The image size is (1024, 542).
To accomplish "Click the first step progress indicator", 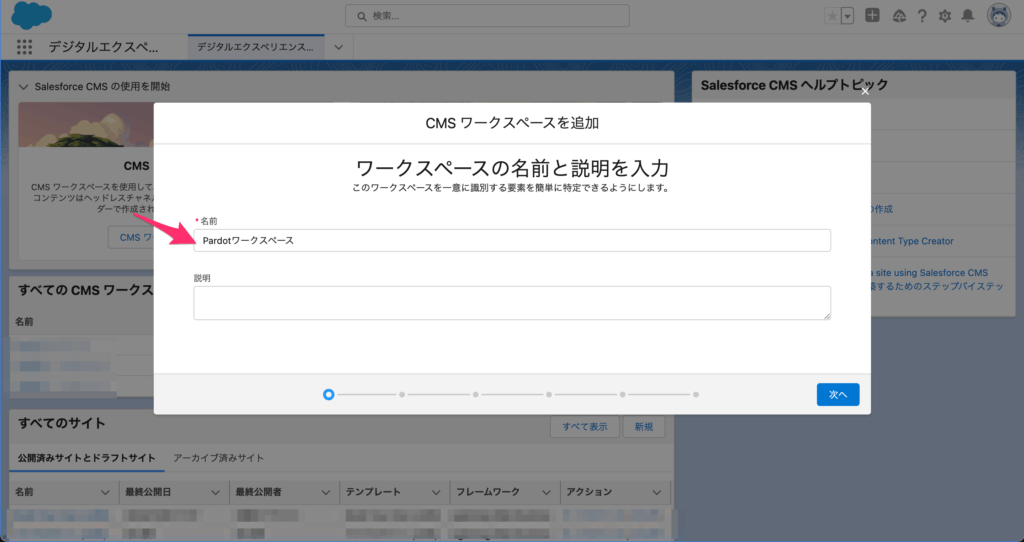I will tap(328, 394).
